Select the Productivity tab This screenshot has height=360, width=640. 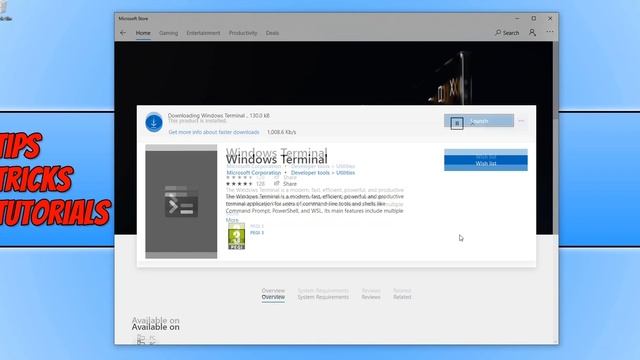(x=243, y=33)
